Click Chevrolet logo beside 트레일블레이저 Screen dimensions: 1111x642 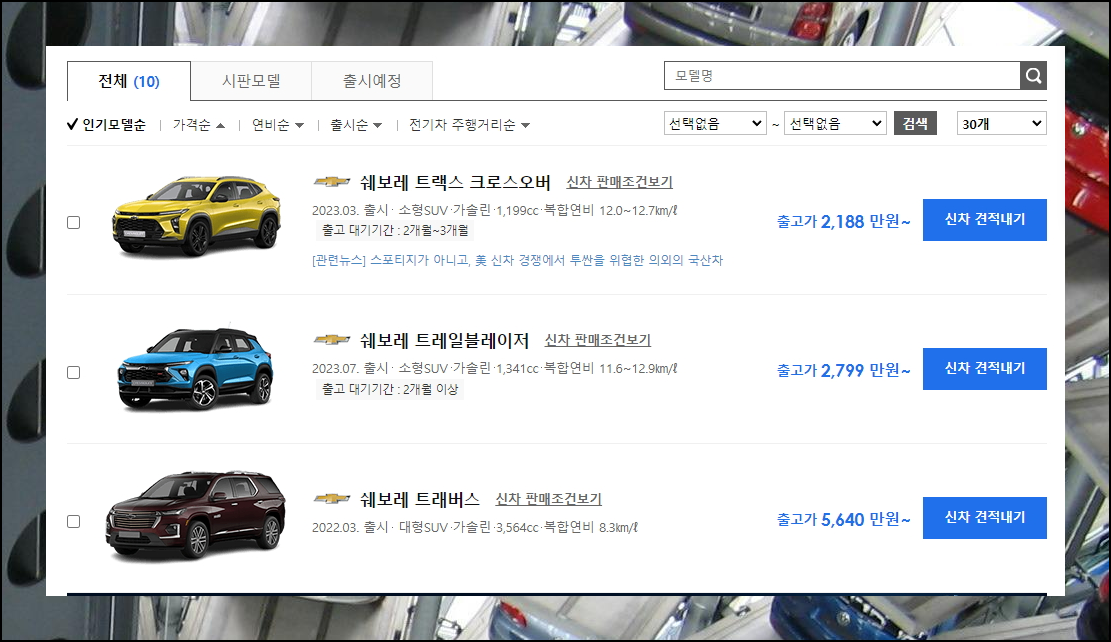pos(332,340)
